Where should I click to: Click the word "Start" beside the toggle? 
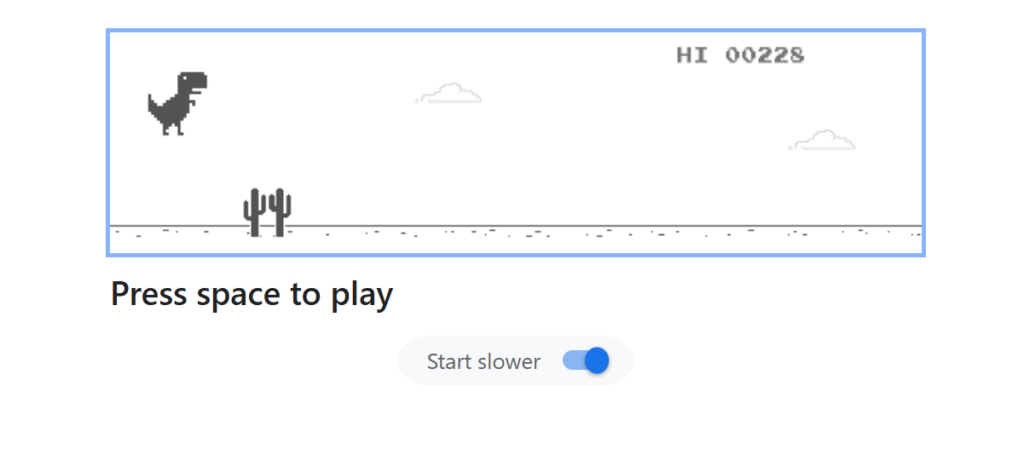(x=450, y=362)
